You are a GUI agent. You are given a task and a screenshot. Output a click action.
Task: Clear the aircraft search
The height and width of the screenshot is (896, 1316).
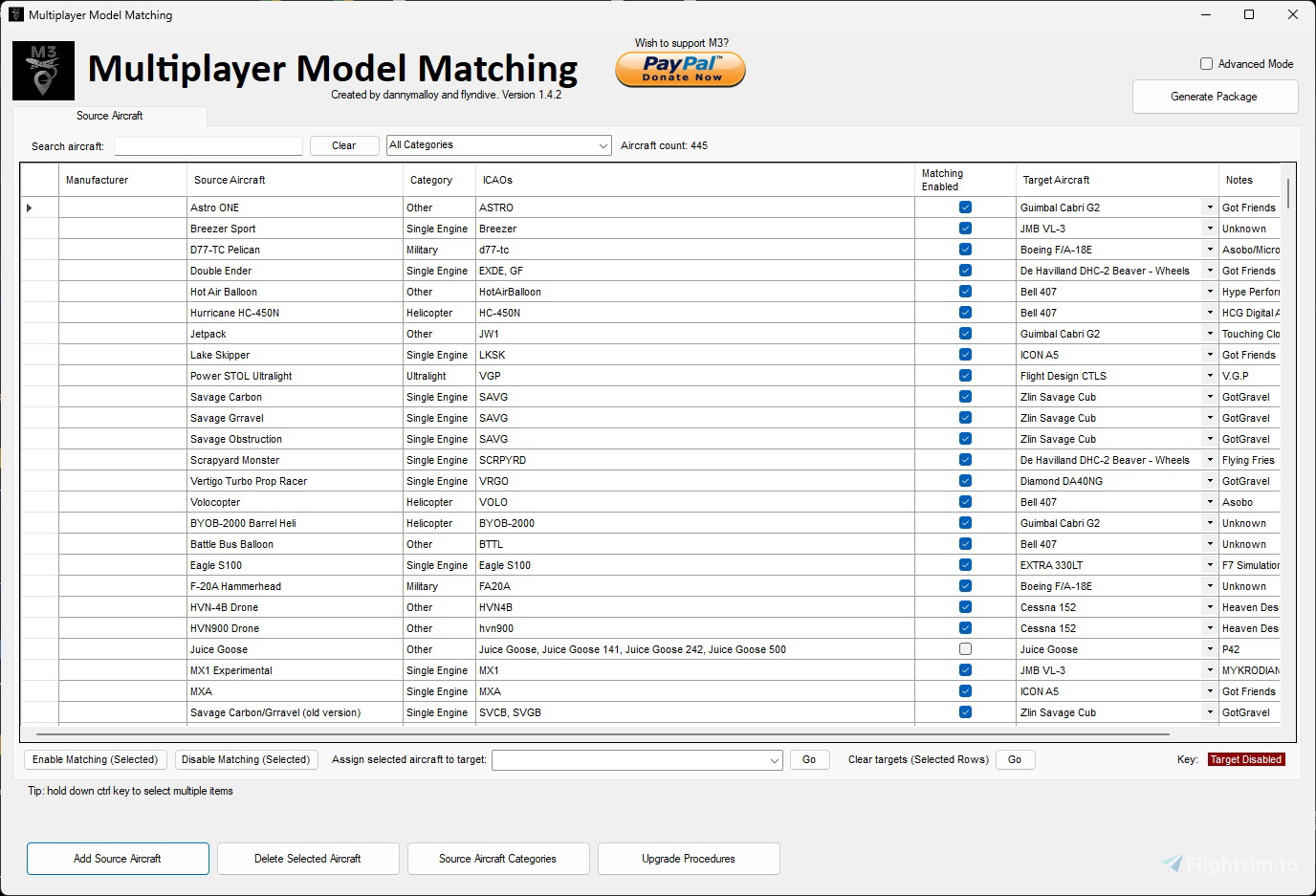(343, 144)
